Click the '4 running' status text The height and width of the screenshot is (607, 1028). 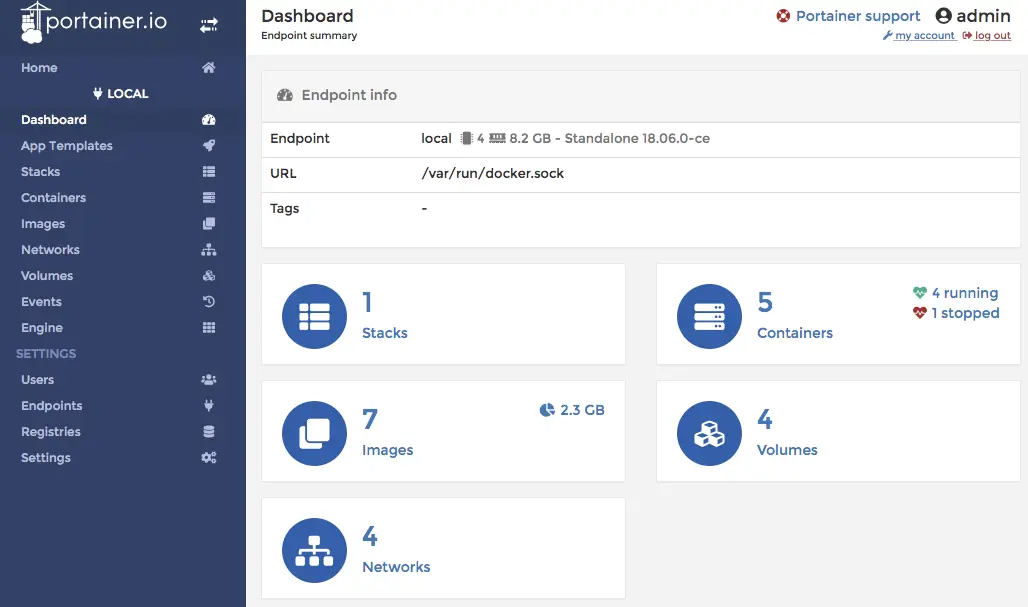pyautogui.click(x=965, y=293)
